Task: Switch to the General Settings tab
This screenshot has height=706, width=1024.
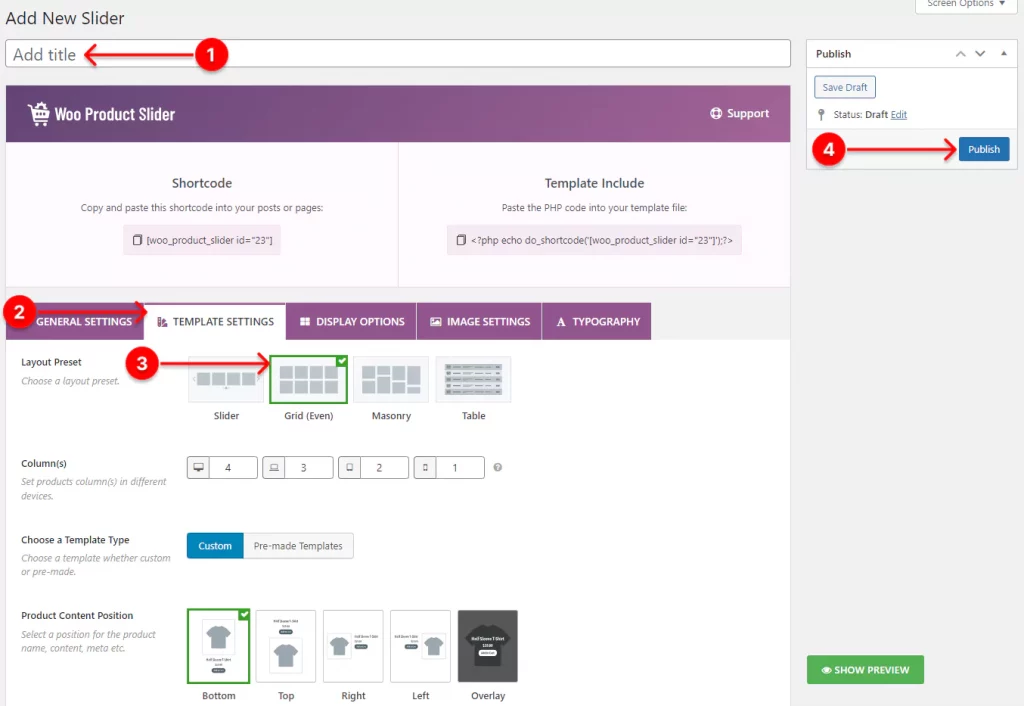Action: [x=75, y=321]
